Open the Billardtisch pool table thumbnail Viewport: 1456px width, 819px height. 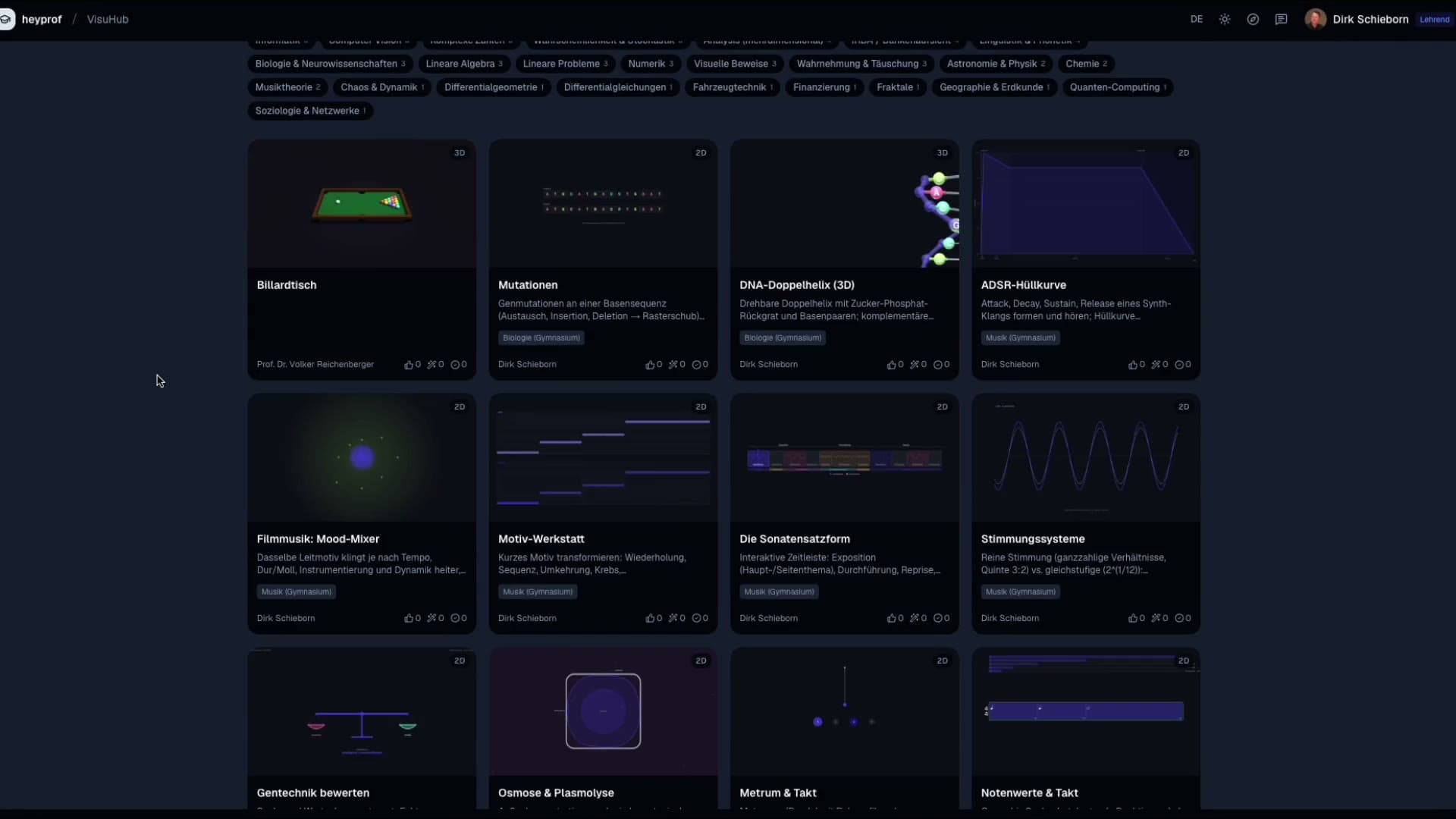(x=362, y=203)
